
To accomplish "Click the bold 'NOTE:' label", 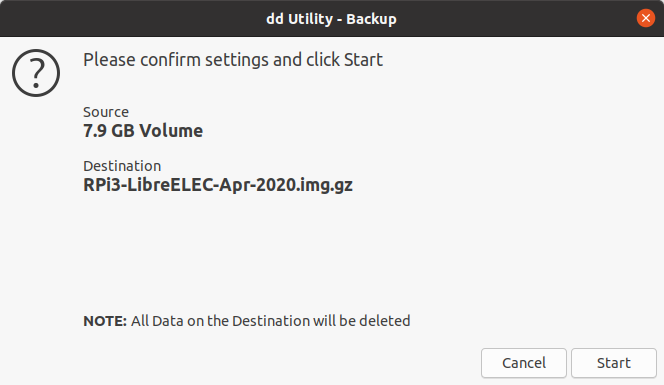I will pos(105,321).
